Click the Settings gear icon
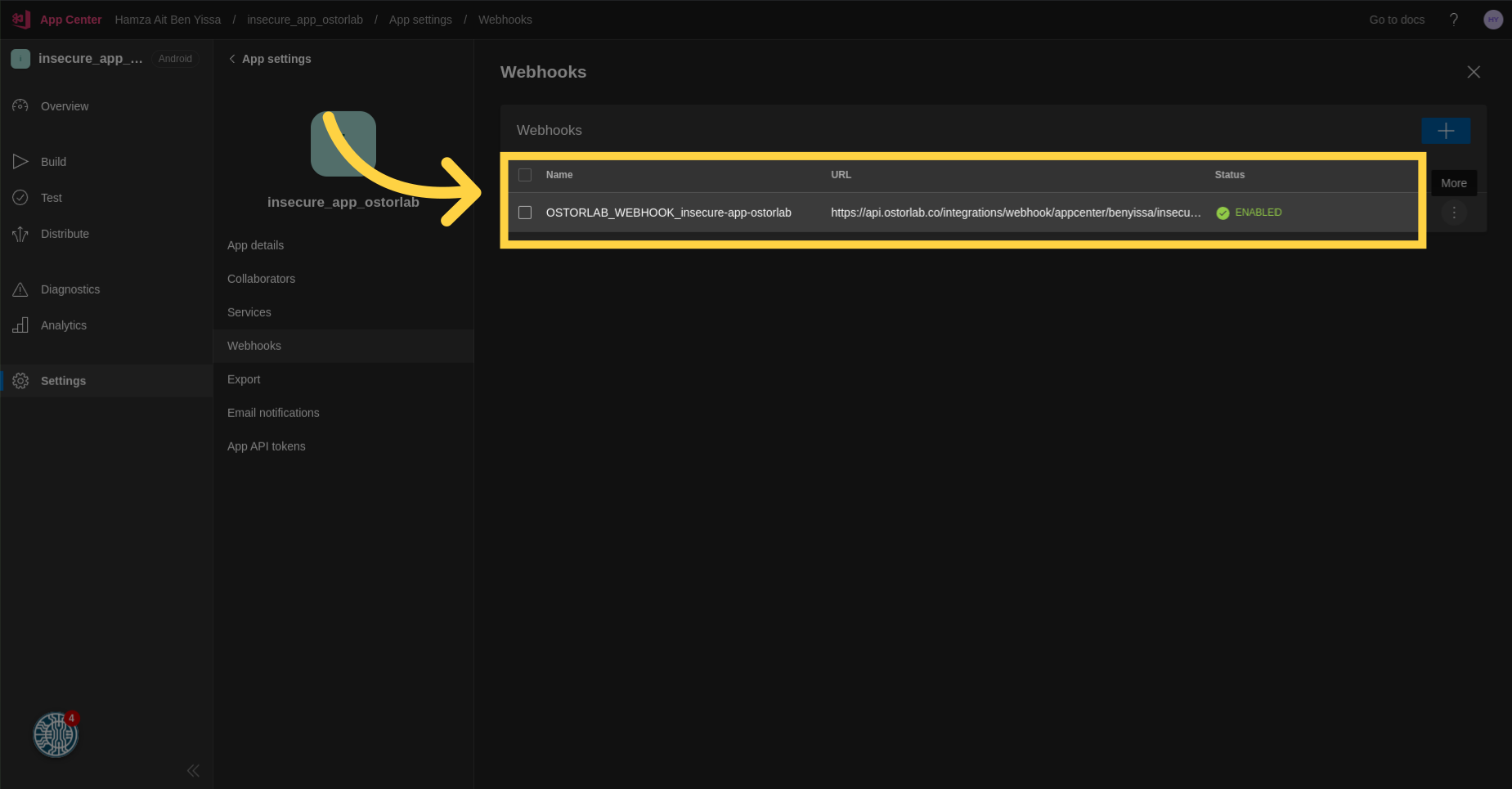 (20, 381)
